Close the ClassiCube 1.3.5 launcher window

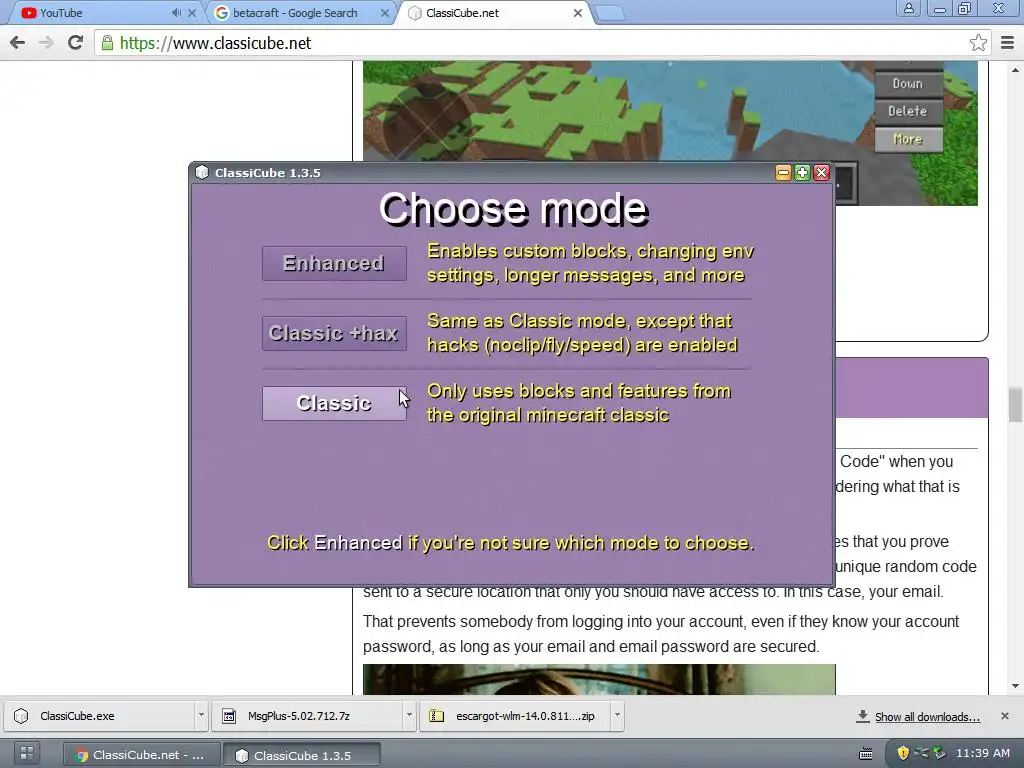pos(822,172)
